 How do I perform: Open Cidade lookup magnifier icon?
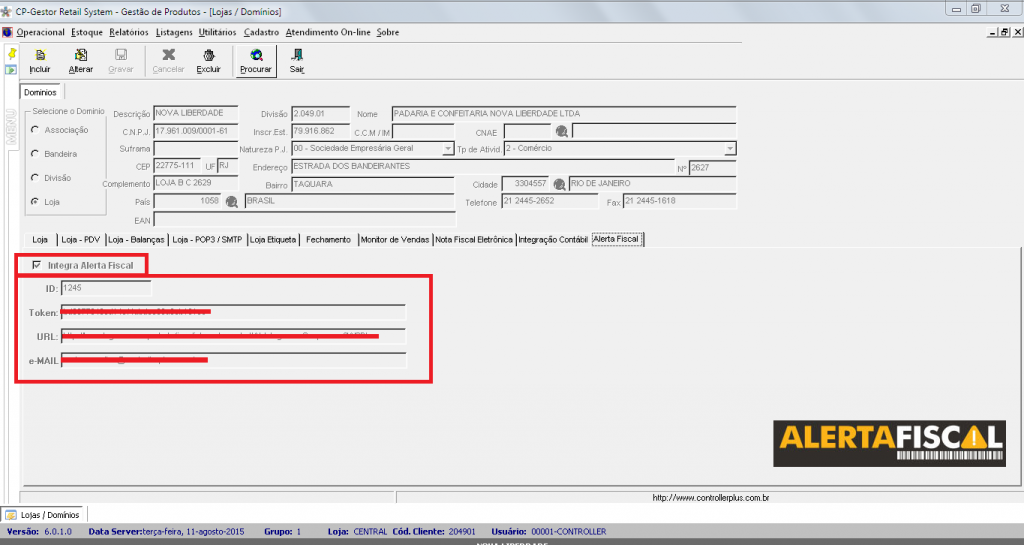coord(559,184)
